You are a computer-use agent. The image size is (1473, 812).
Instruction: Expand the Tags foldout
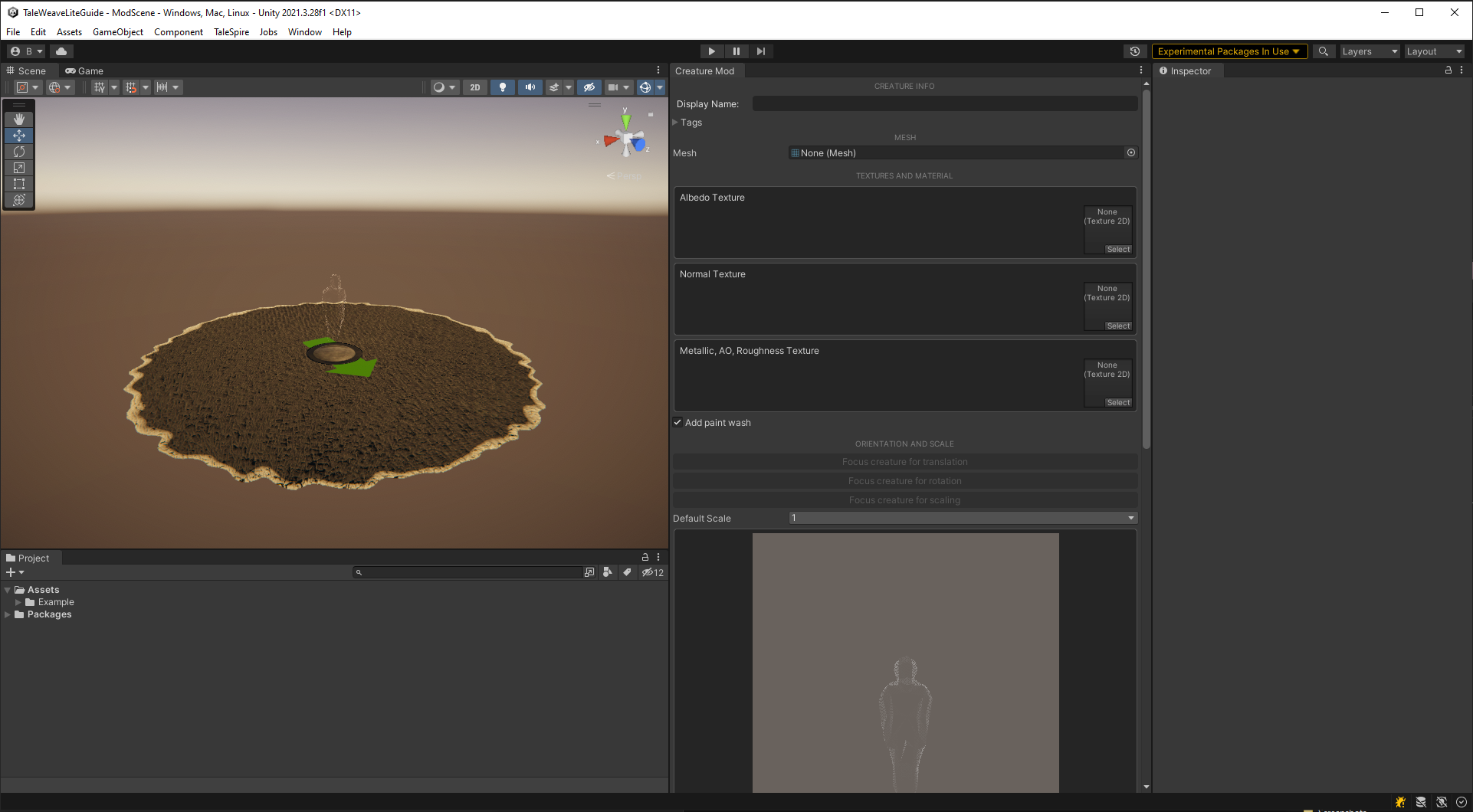click(x=676, y=123)
